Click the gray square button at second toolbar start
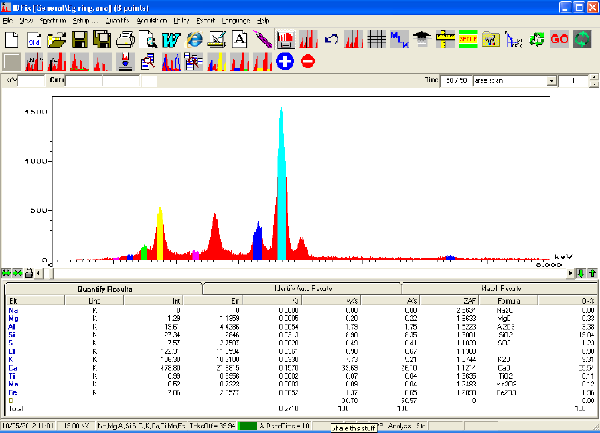This screenshot has height=433, width=600. 11,62
